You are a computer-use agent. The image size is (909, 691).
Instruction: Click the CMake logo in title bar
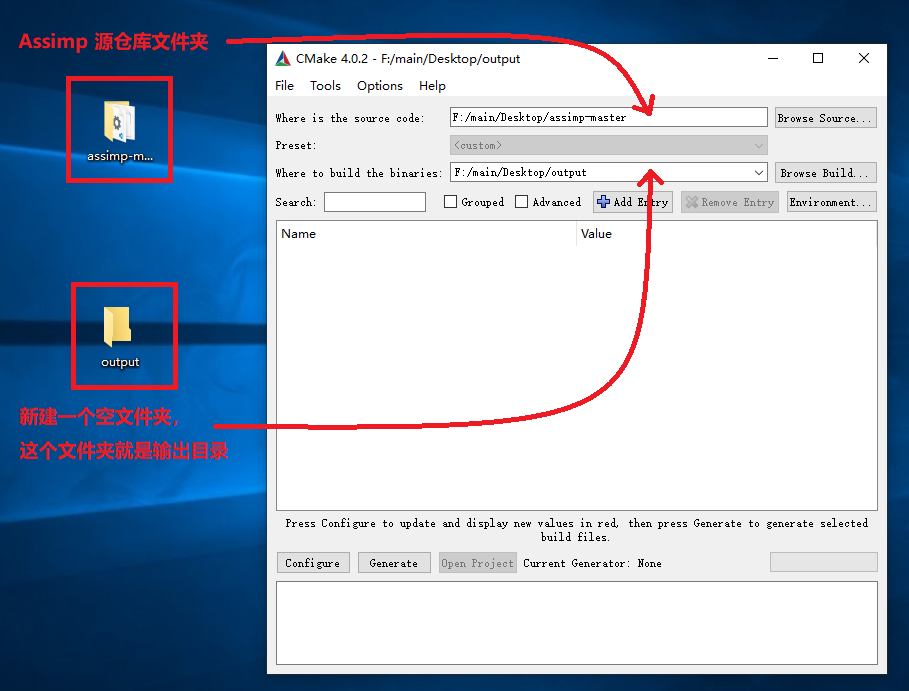click(x=283, y=59)
